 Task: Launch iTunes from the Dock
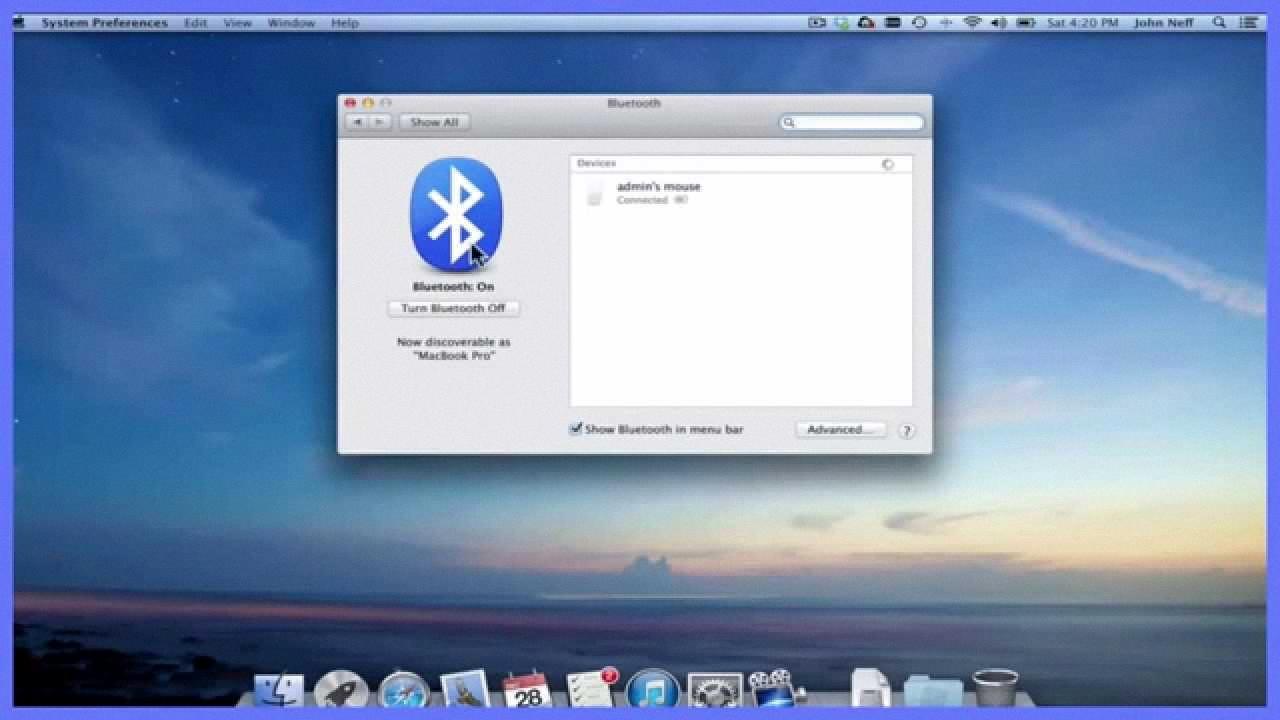point(653,688)
